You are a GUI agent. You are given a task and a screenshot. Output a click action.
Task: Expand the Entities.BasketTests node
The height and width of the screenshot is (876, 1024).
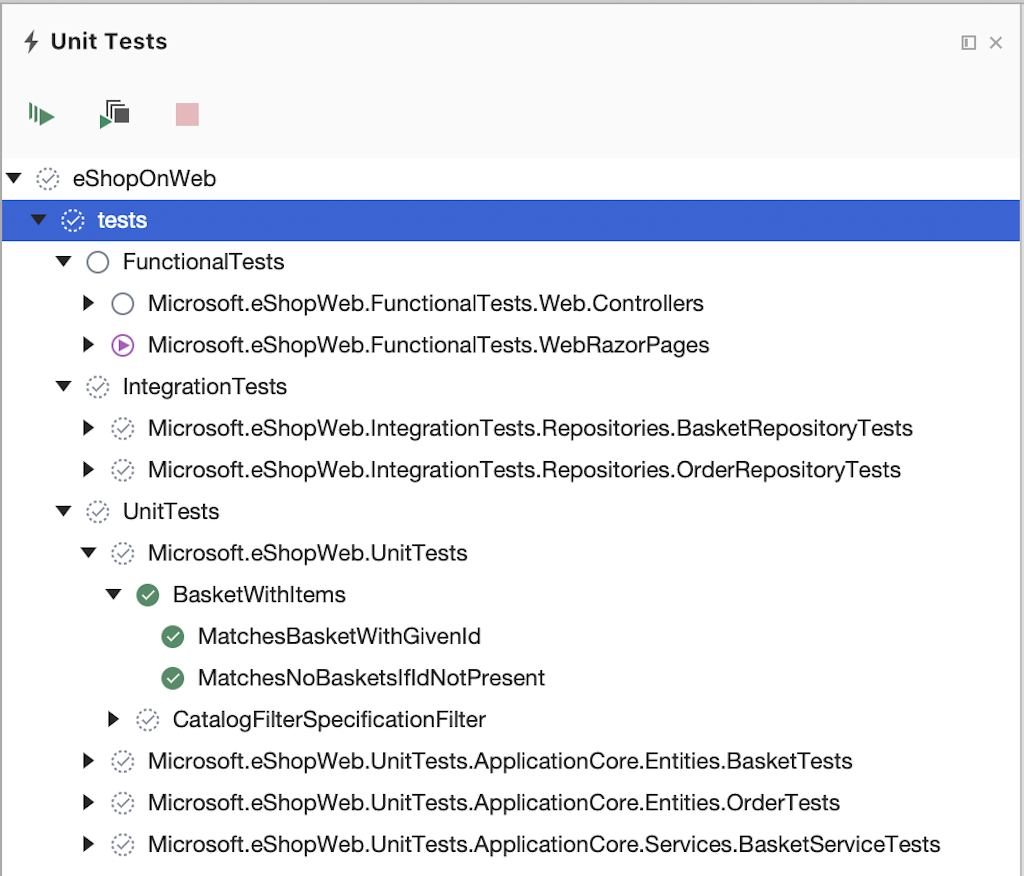coord(89,761)
